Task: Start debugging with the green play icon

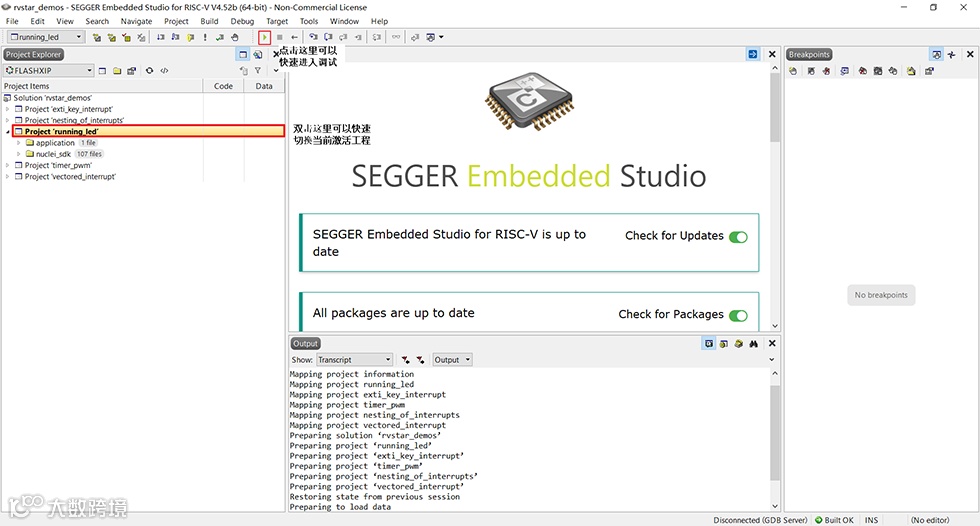Action: coord(264,37)
